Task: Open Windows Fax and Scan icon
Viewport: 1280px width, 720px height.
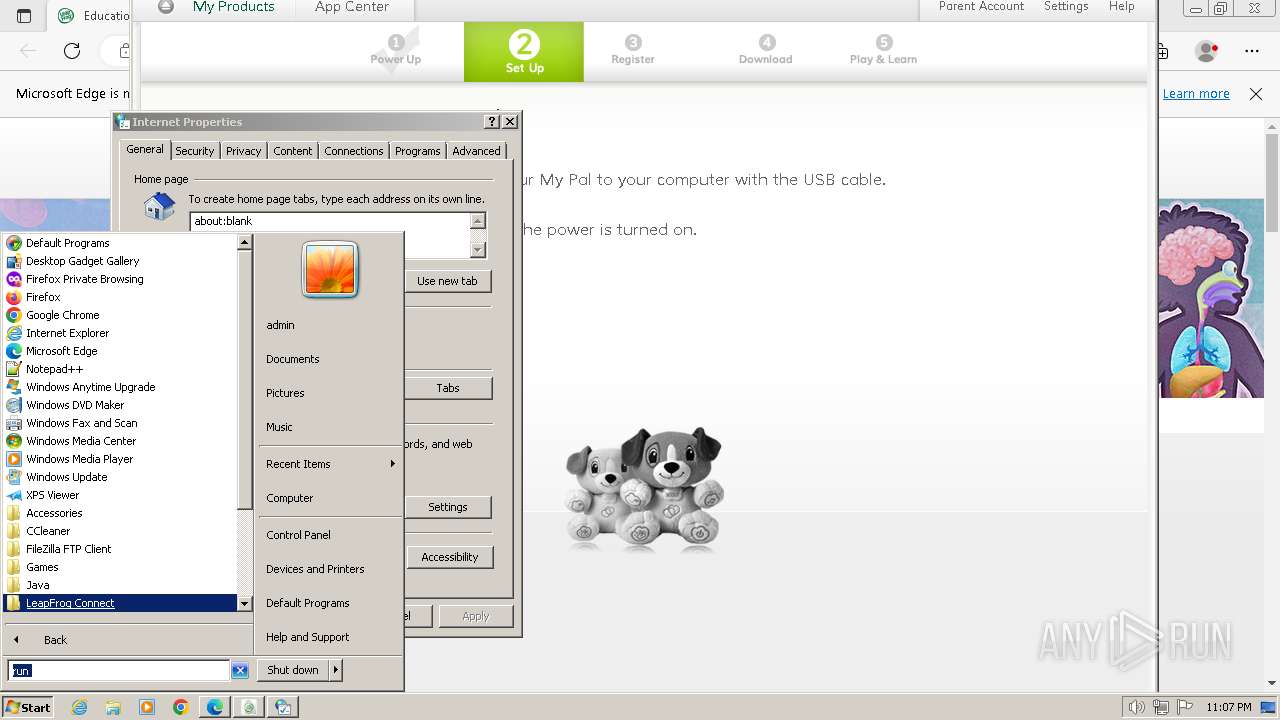Action: click(14, 423)
